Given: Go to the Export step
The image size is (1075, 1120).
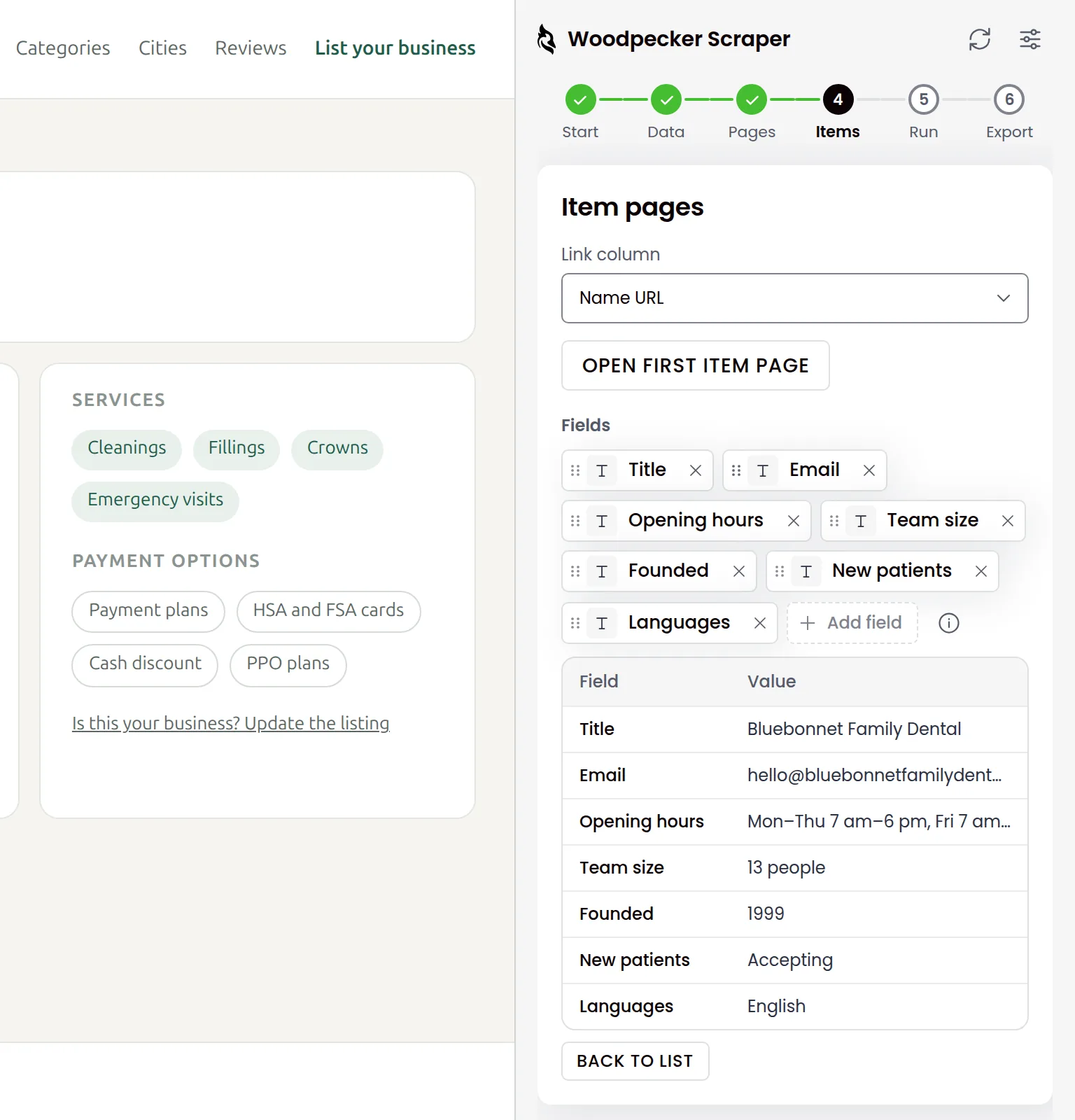Looking at the screenshot, I should (1009, 113).
